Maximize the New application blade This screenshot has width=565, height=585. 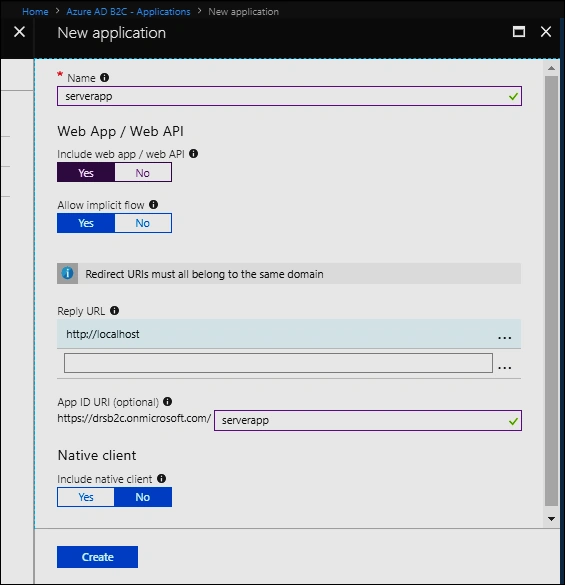point(519,32)
